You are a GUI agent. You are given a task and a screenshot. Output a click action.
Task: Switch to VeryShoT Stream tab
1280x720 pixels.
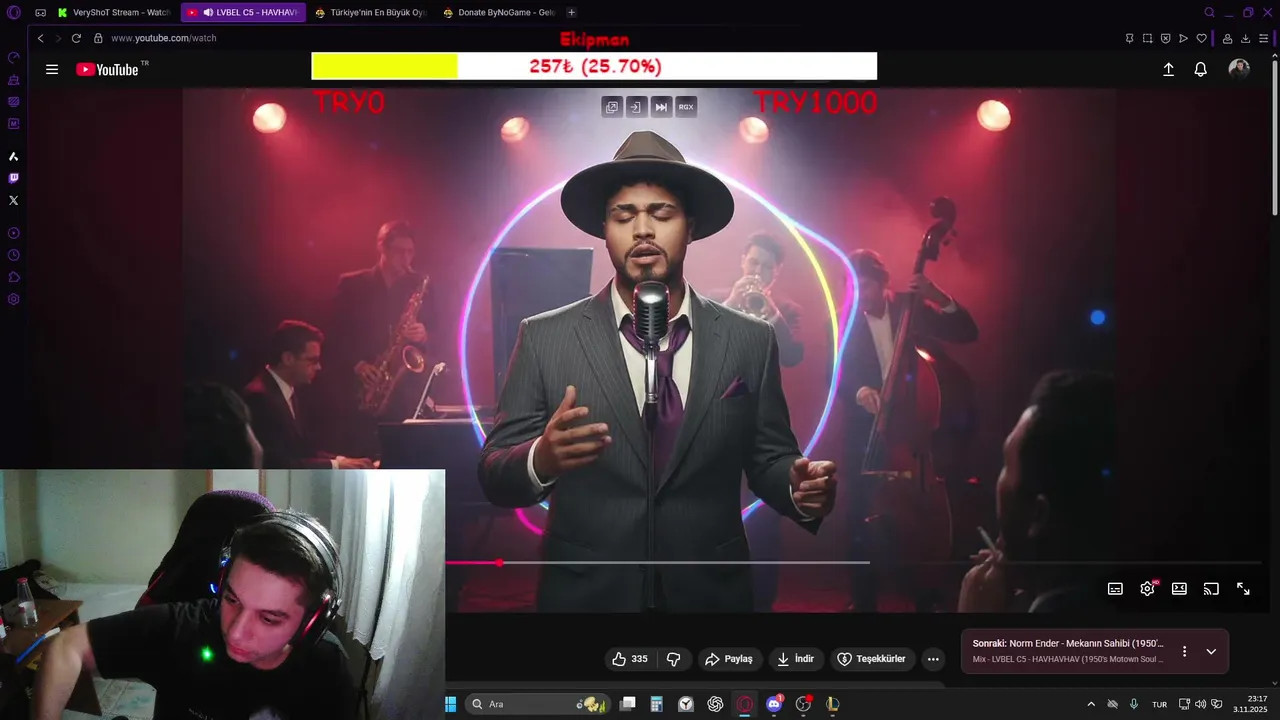[114, 12]
